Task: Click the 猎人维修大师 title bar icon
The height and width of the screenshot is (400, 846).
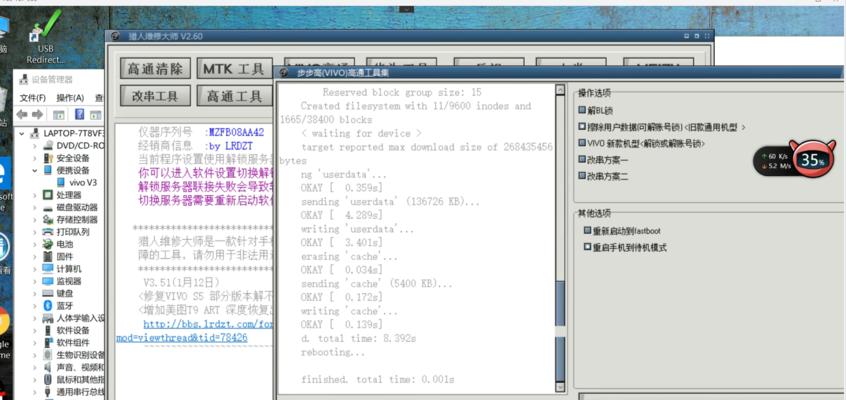Action: [x=114, y=36]
